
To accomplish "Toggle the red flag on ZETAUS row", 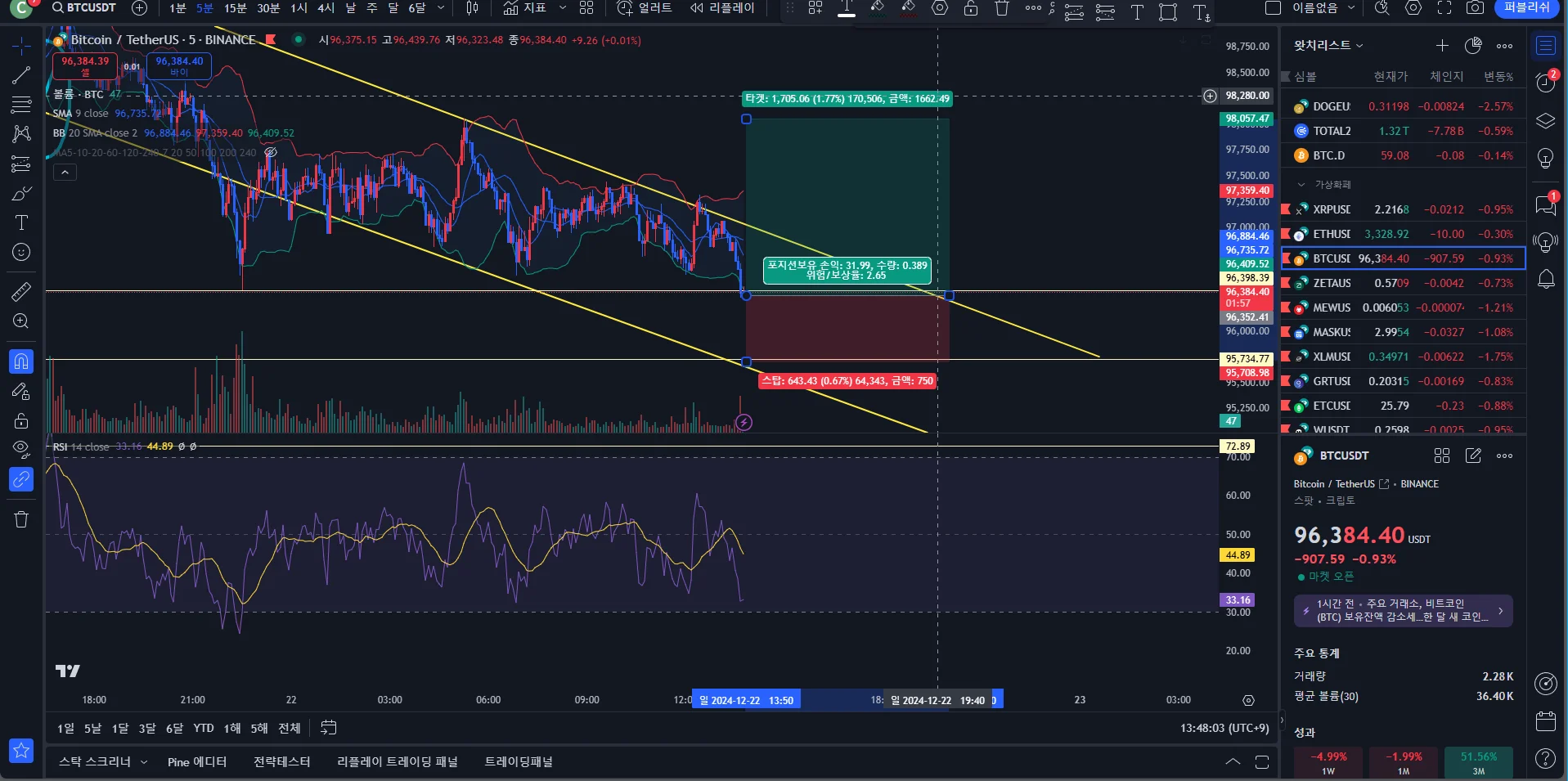I will coord(1286,283).
